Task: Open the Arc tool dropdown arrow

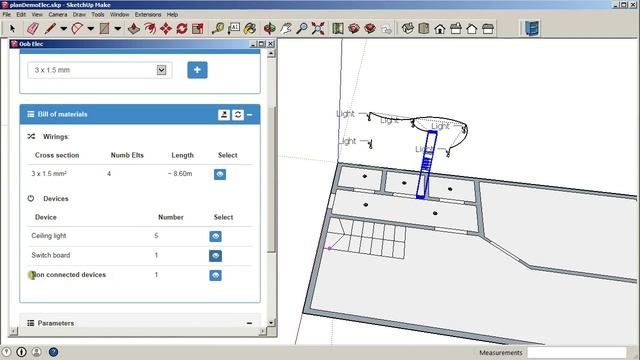Action: (91, 29)
